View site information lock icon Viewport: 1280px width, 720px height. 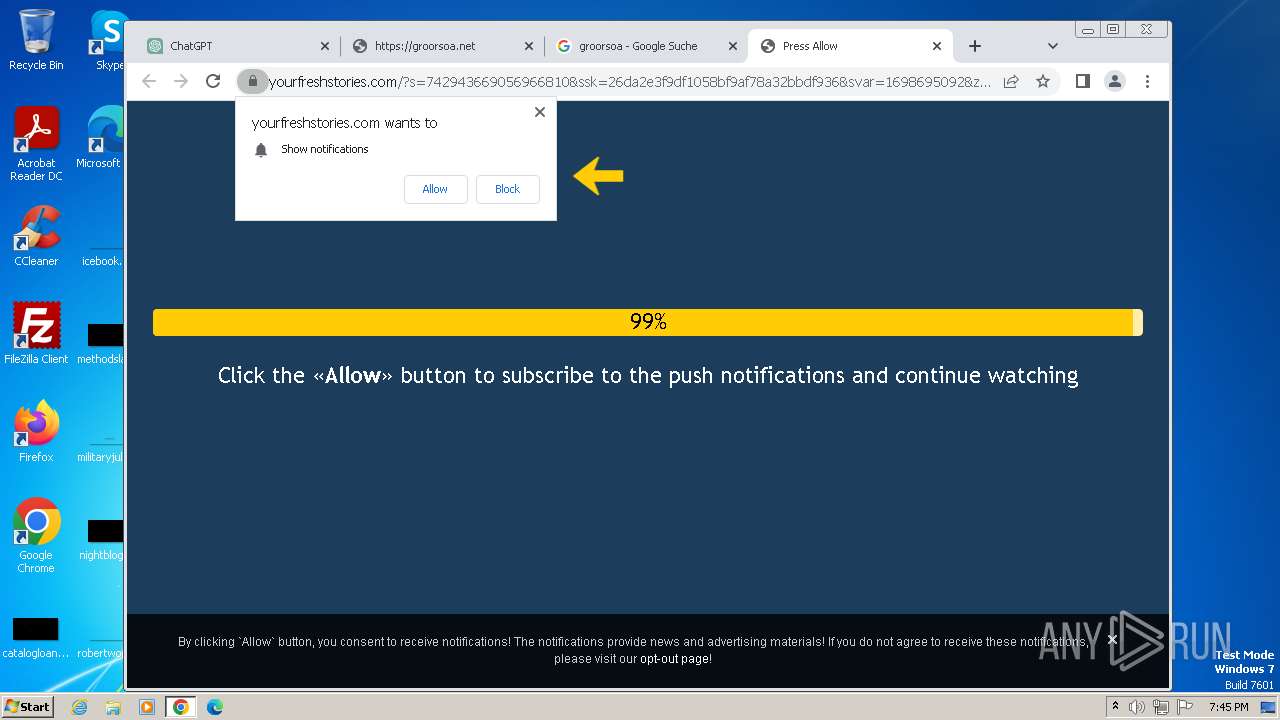point(252,81)
